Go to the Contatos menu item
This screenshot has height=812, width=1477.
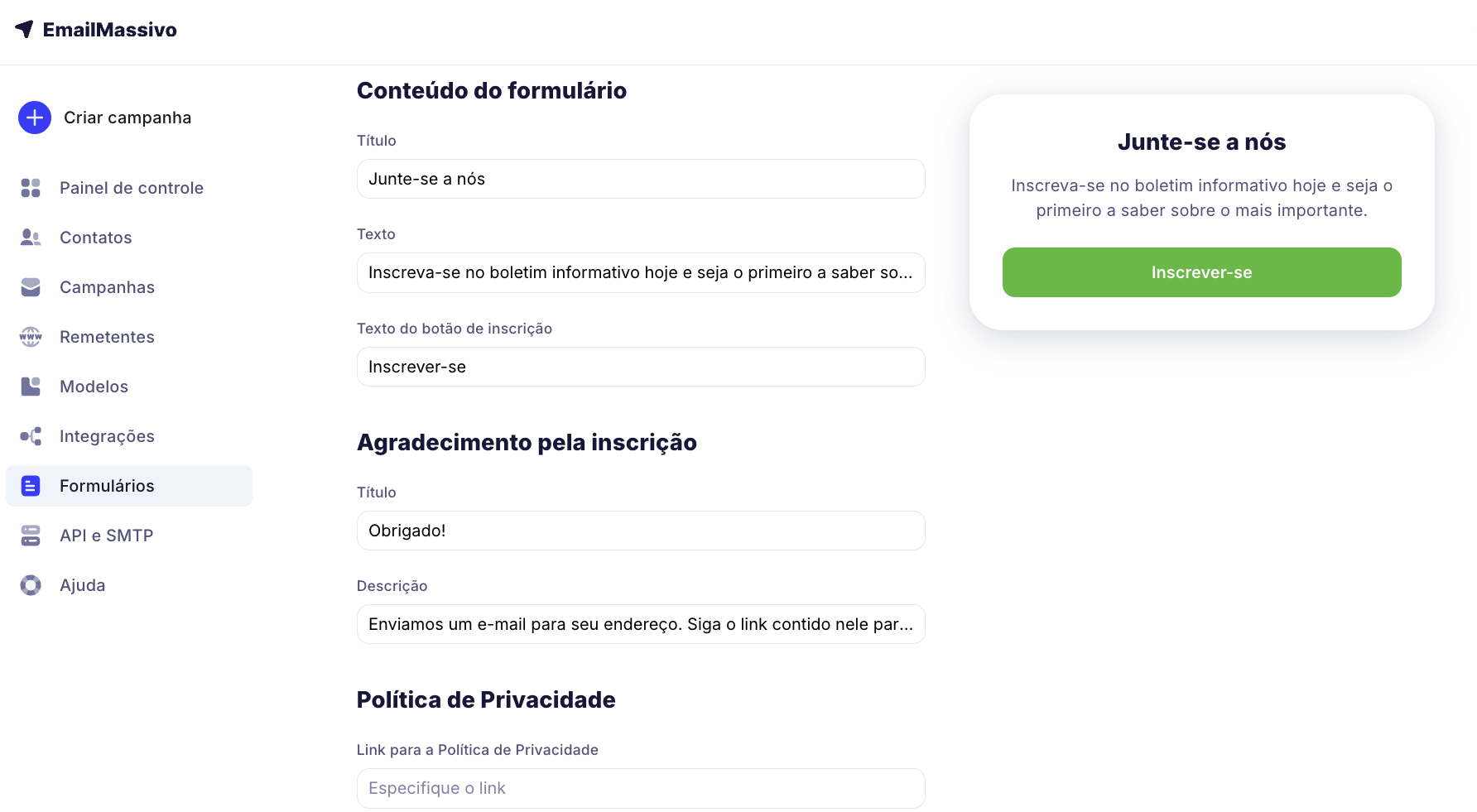click(95, 238)
